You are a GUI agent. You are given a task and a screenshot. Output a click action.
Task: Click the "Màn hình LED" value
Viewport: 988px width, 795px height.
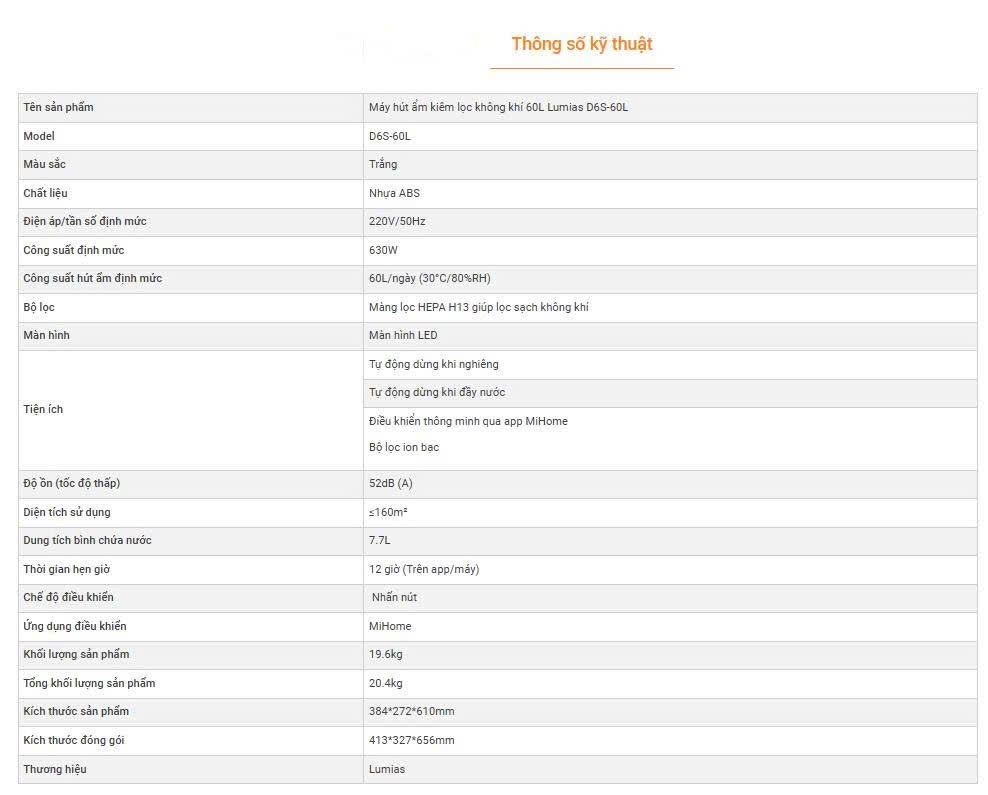403,335
